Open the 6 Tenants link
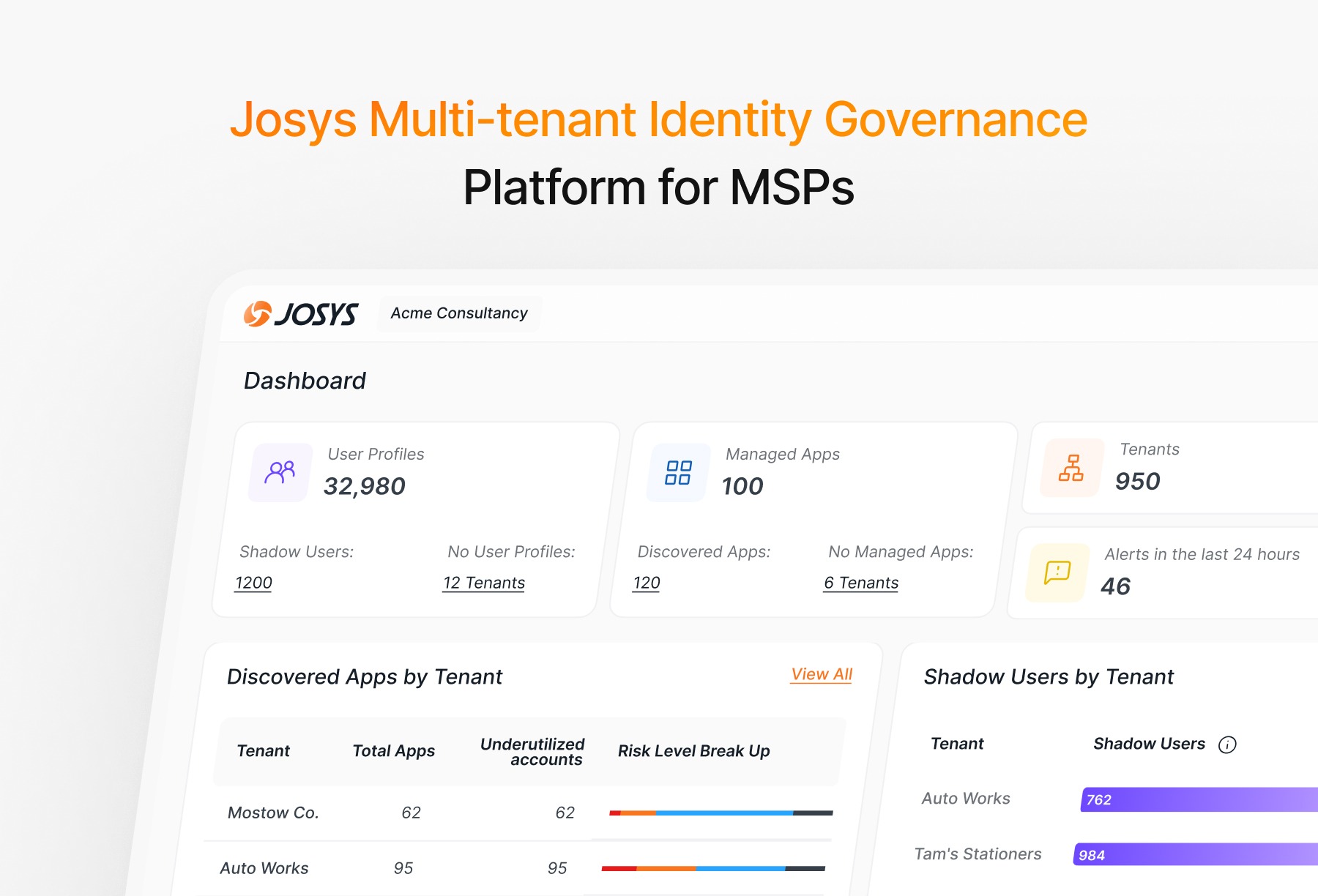Image resolution: width=1318 pixels, height=896 pixels. click(861, 583)
